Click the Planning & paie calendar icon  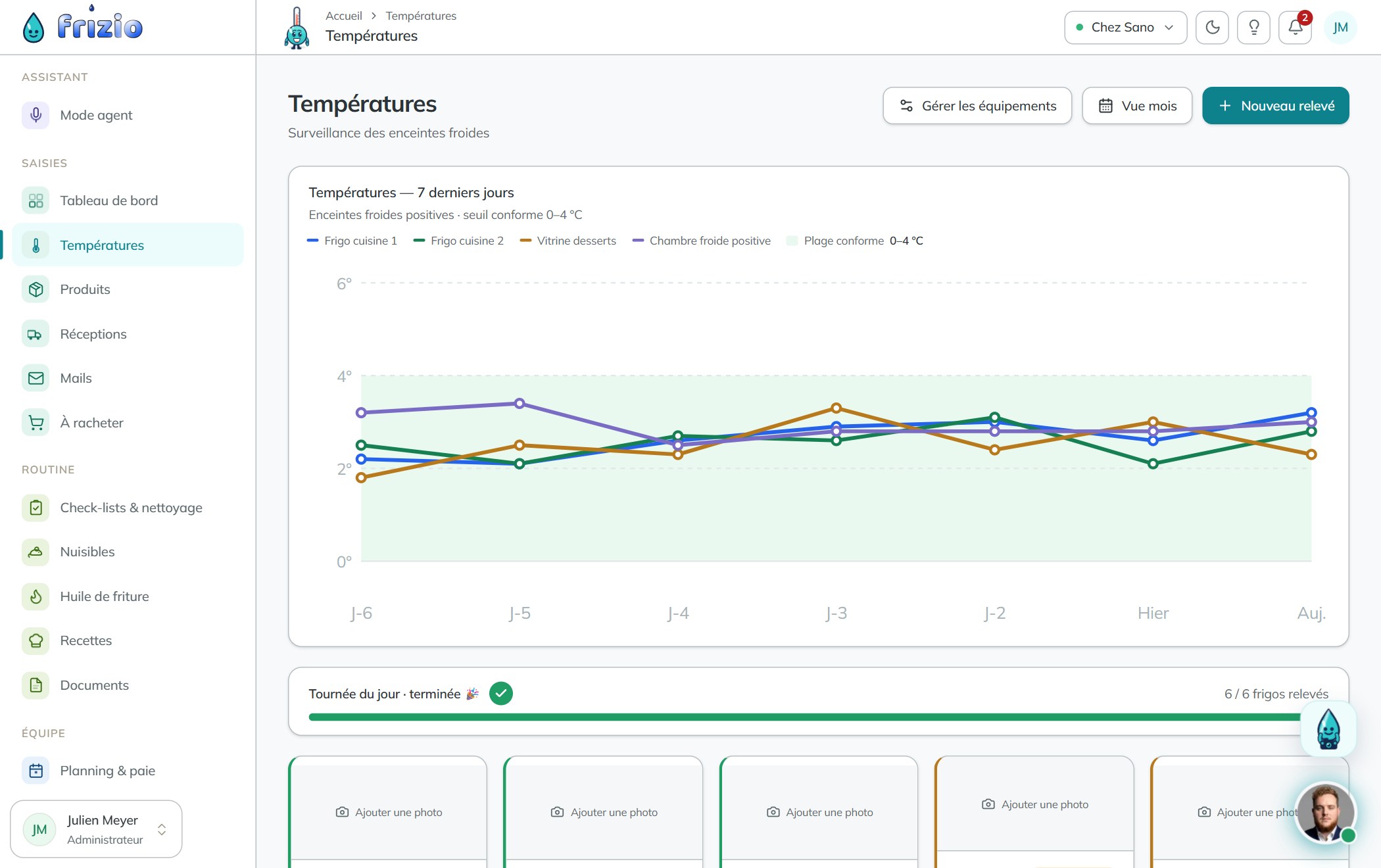pos(36,771)
